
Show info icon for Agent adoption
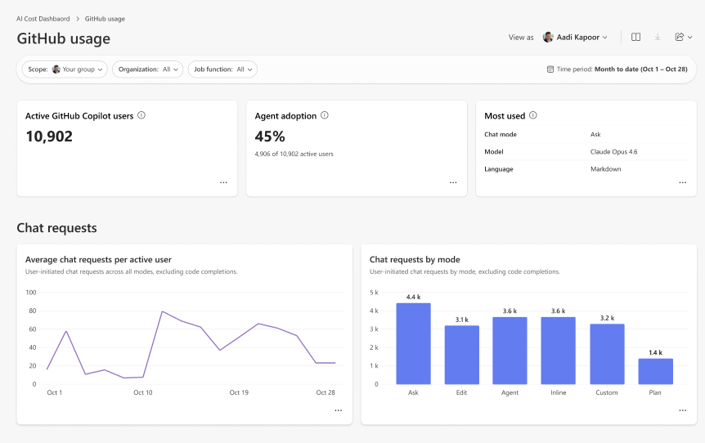[x=325, y=116]
